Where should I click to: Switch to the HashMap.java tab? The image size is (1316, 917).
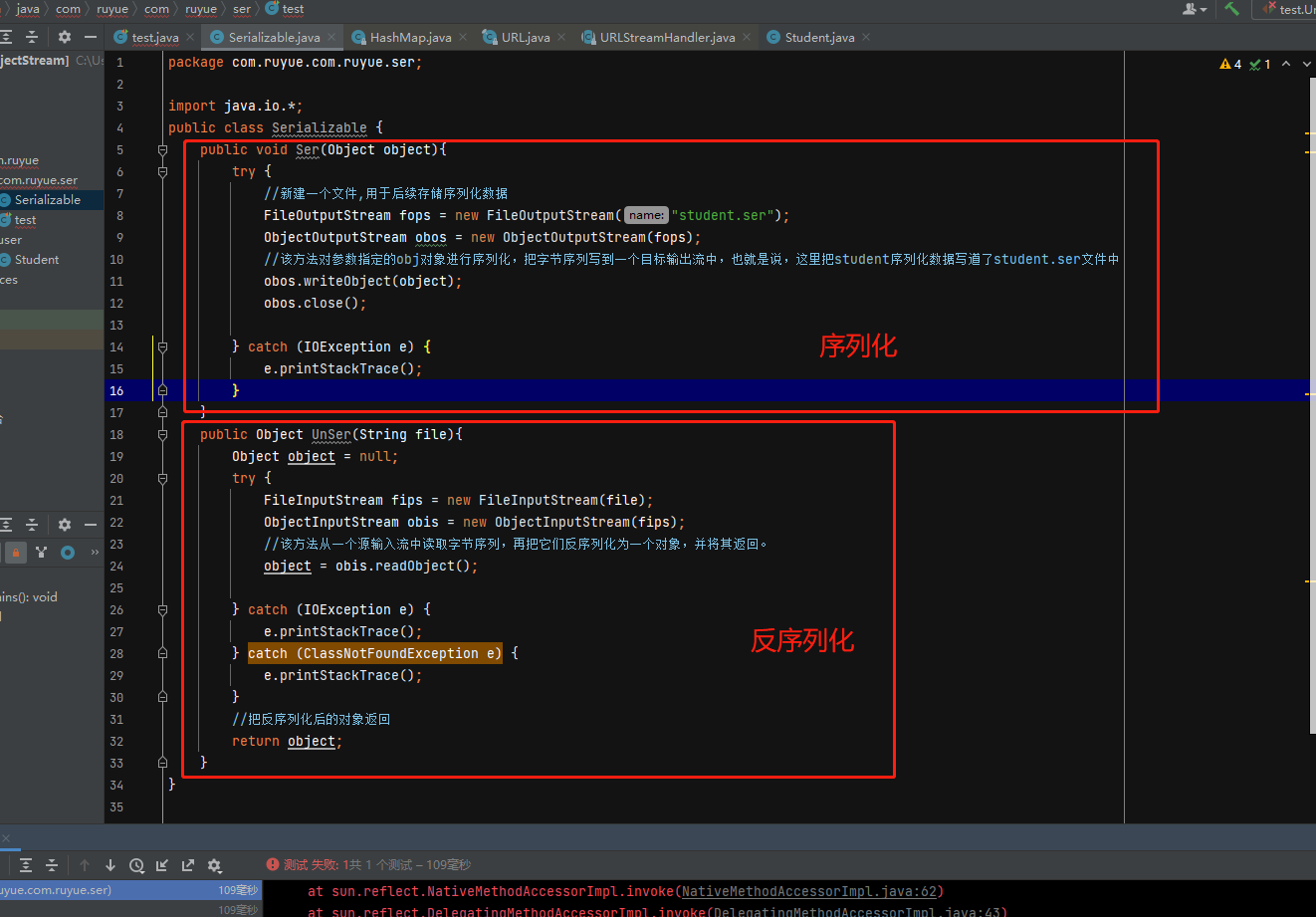pyautogui.click(x=409, y=37)
